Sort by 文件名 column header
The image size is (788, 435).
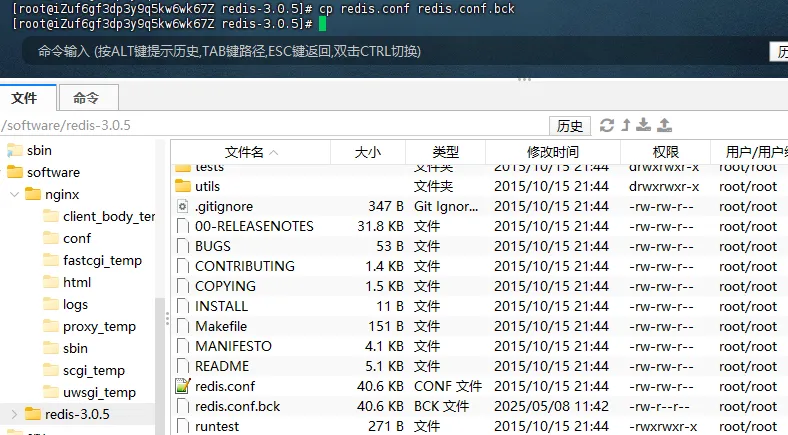click(x=250, y=152)
